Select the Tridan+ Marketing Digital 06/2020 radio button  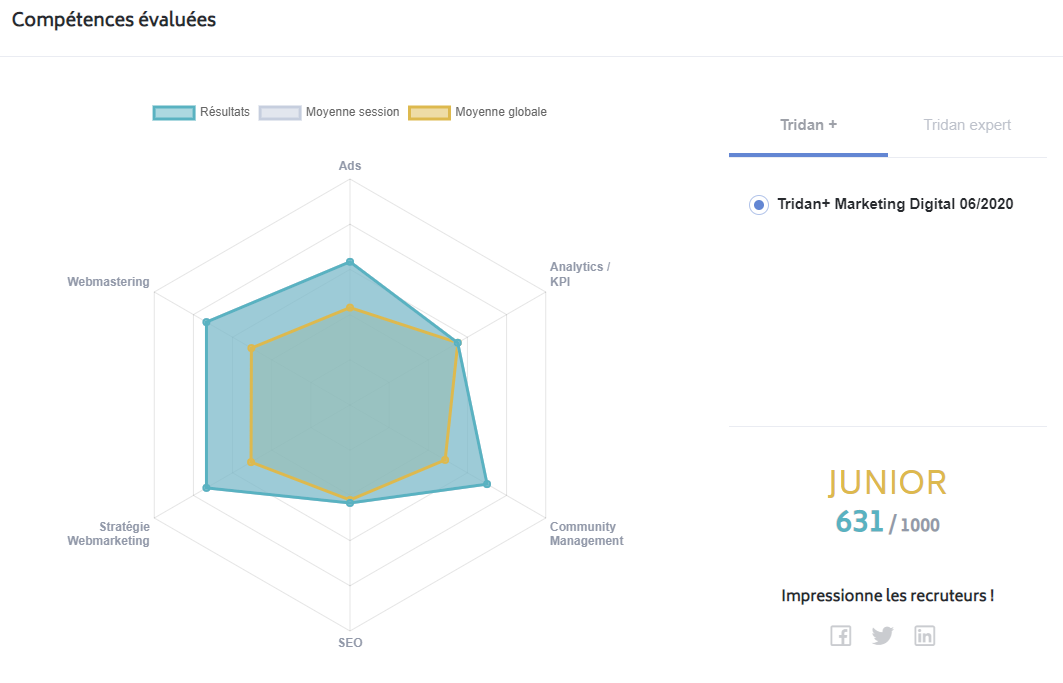tap(759, 204)
